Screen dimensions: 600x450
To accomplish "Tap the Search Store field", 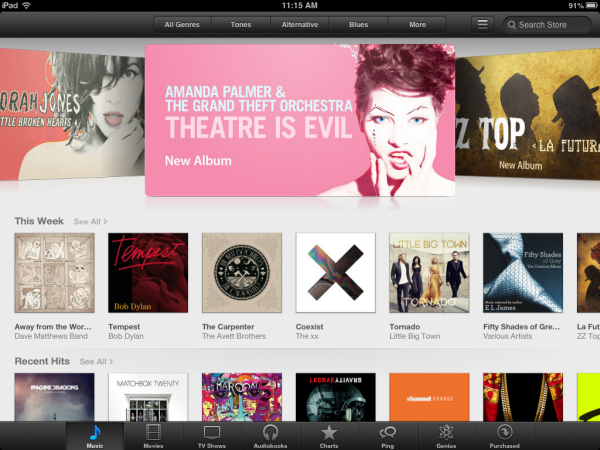I will 548,24.
